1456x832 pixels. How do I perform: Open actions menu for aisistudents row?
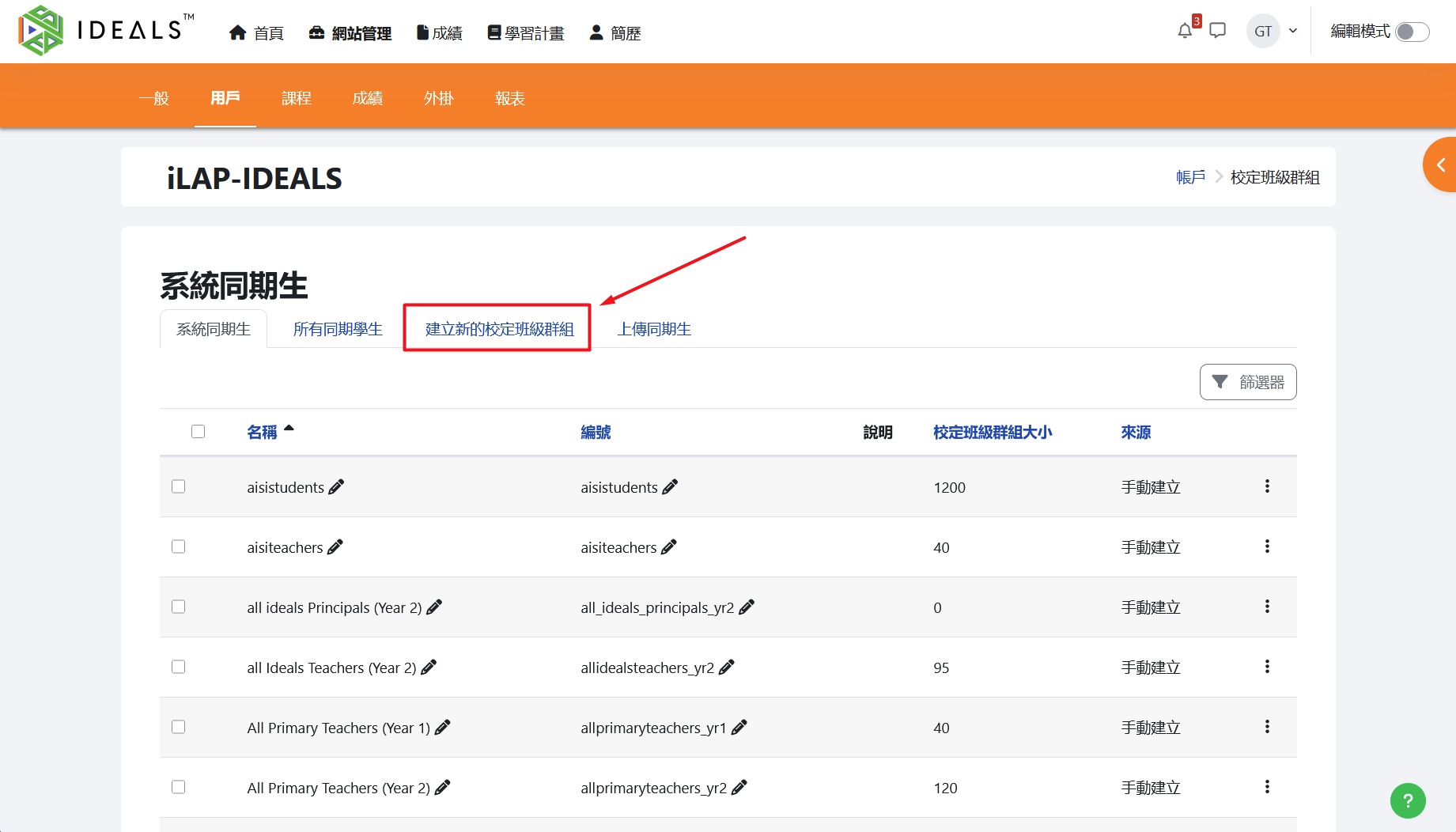pyautogui.click(x=1267, y=487)
